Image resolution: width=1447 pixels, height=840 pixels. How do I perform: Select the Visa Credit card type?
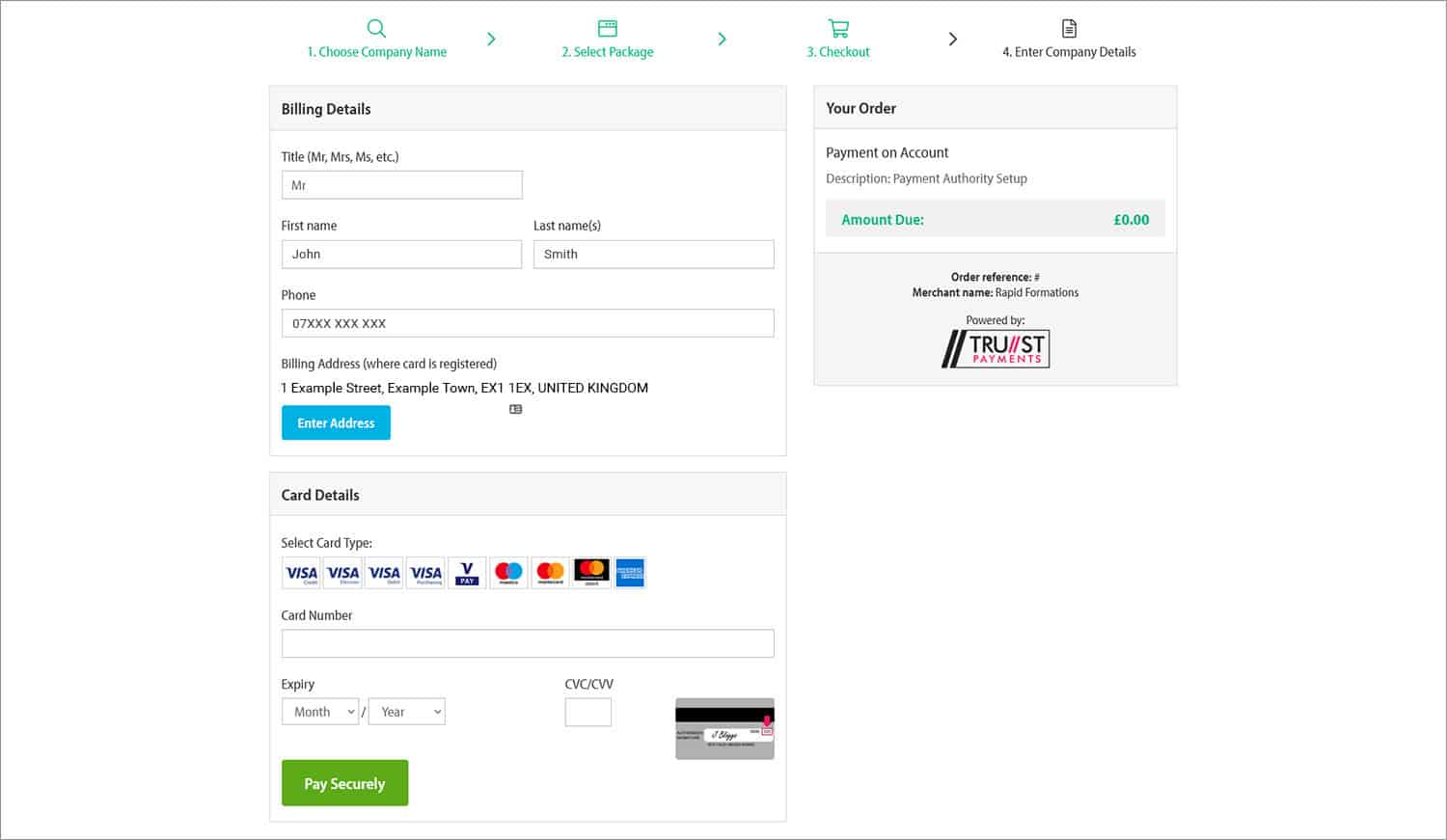[x=301, y=573]
